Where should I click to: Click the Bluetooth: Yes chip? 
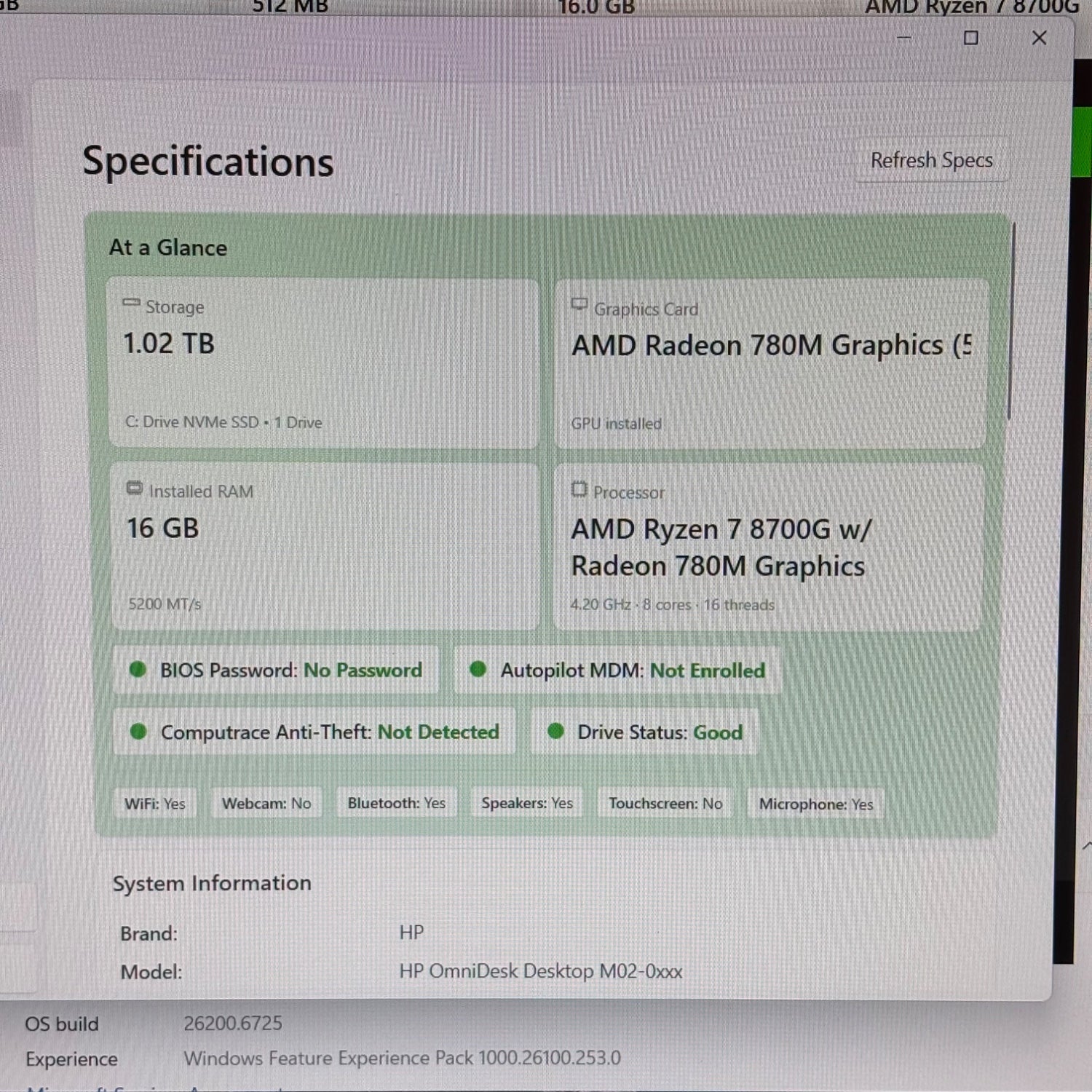coord(397,803)
